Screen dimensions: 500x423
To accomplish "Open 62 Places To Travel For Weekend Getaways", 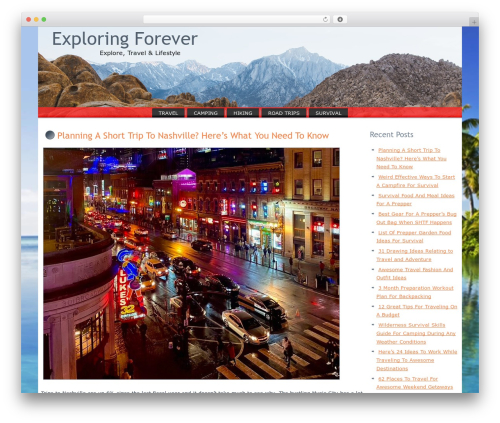I will point(415,383).
